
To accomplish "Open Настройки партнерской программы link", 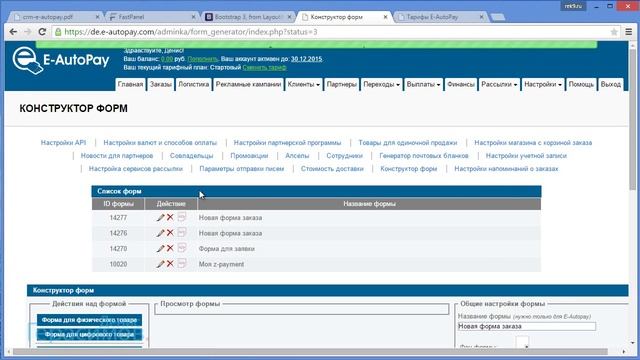I will tap(287, 142).
